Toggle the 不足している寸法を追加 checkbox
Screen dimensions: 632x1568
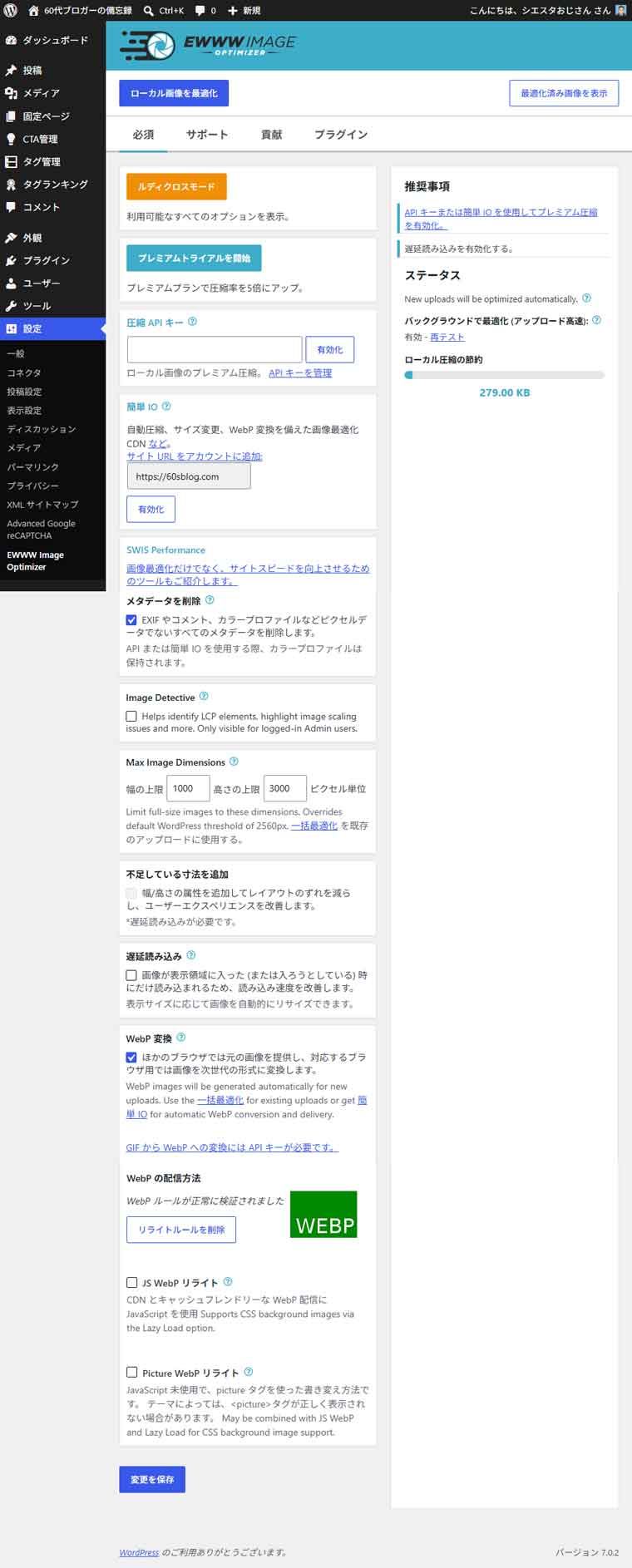[131, 893]
